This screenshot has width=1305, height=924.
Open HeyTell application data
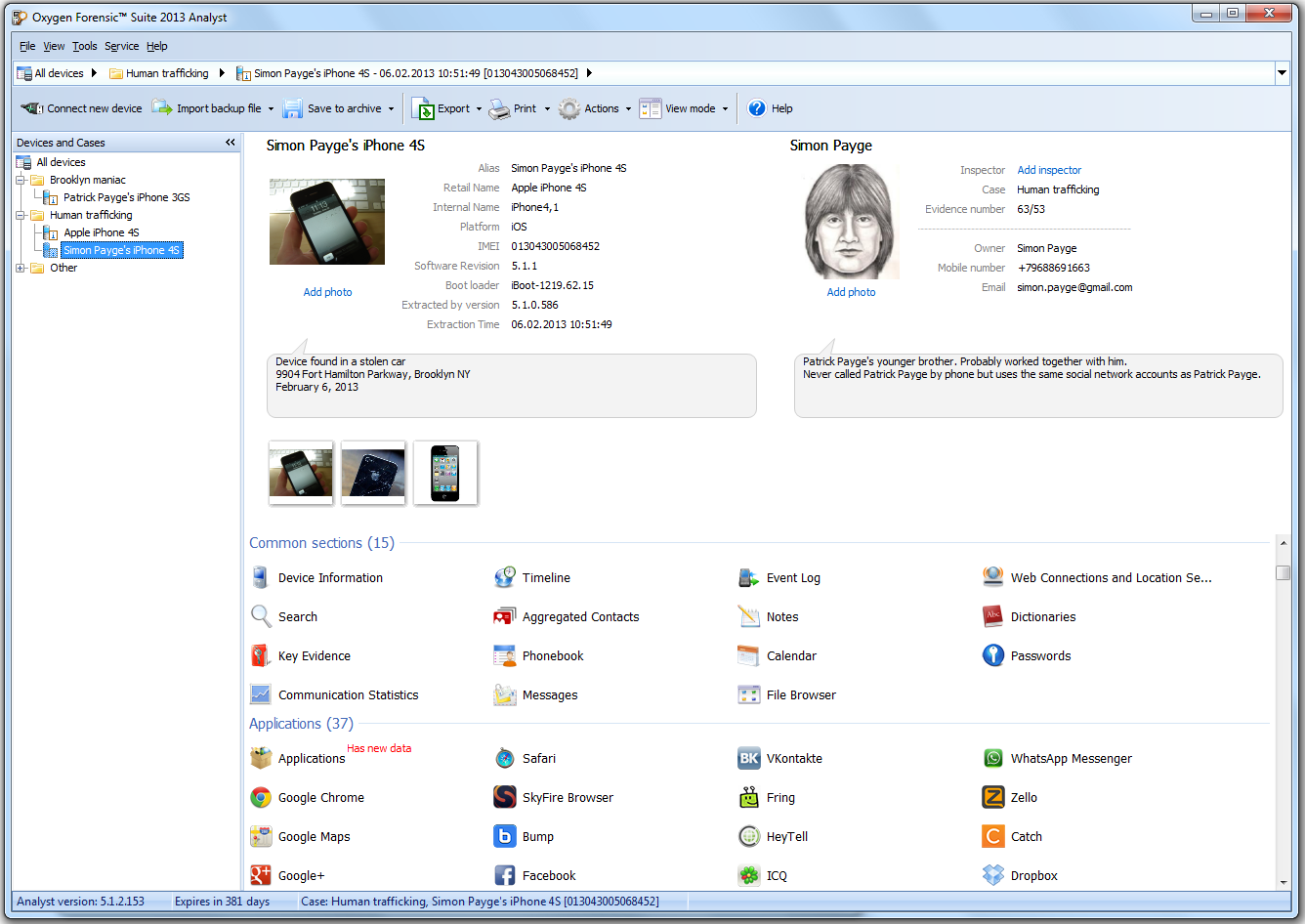pos(774,837)
